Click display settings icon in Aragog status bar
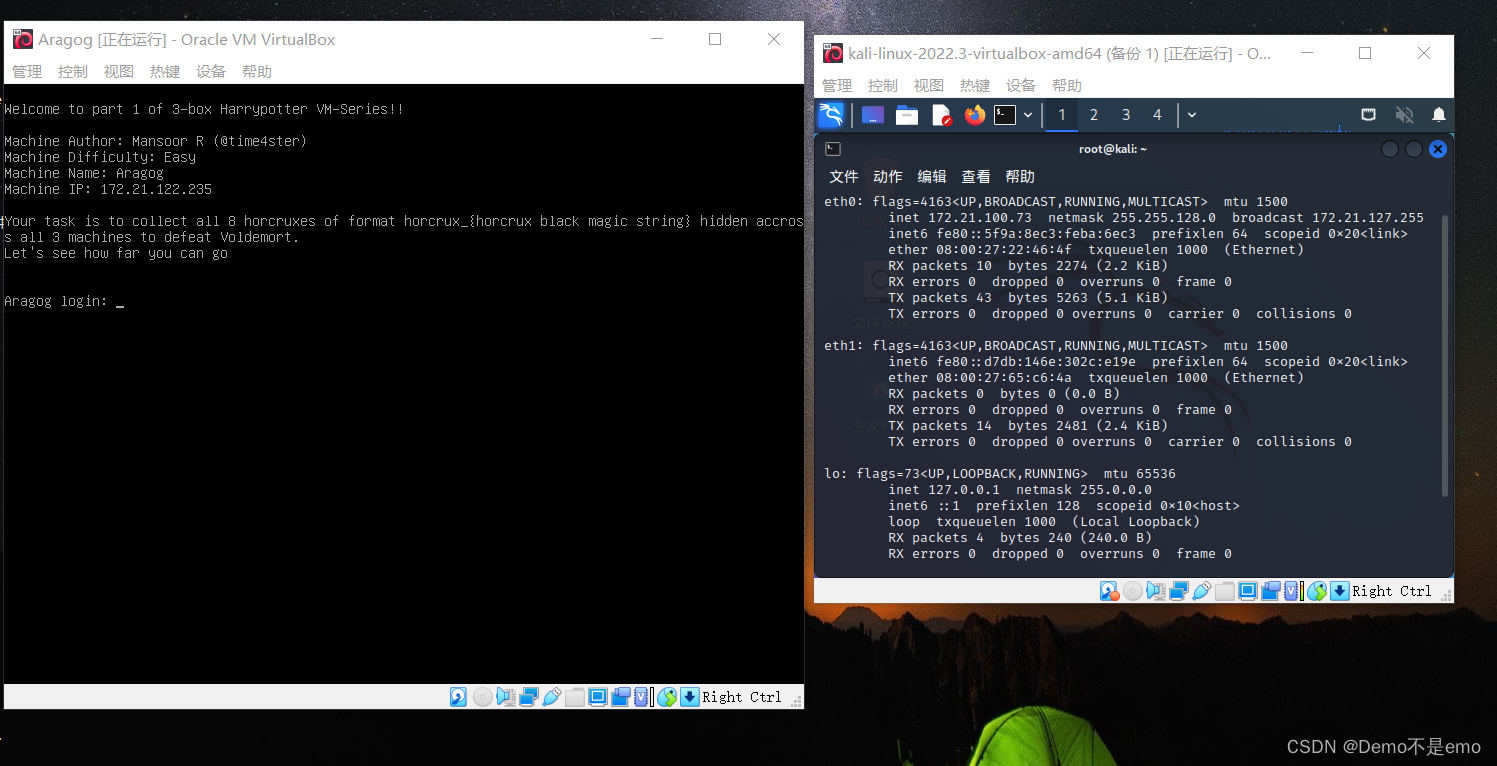The image size is (1497, 766). 598,697
